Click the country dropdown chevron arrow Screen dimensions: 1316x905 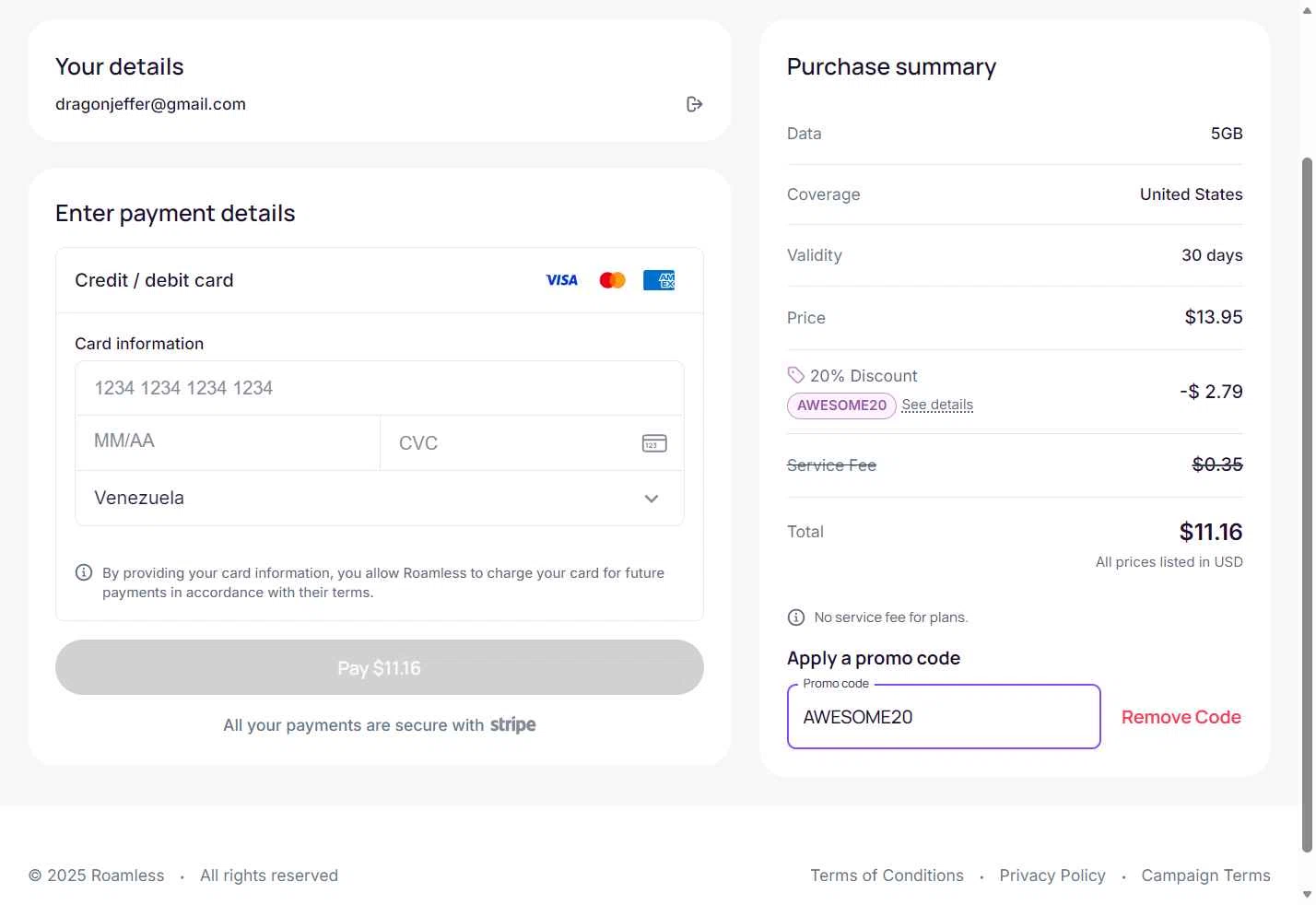coord(652,499)
